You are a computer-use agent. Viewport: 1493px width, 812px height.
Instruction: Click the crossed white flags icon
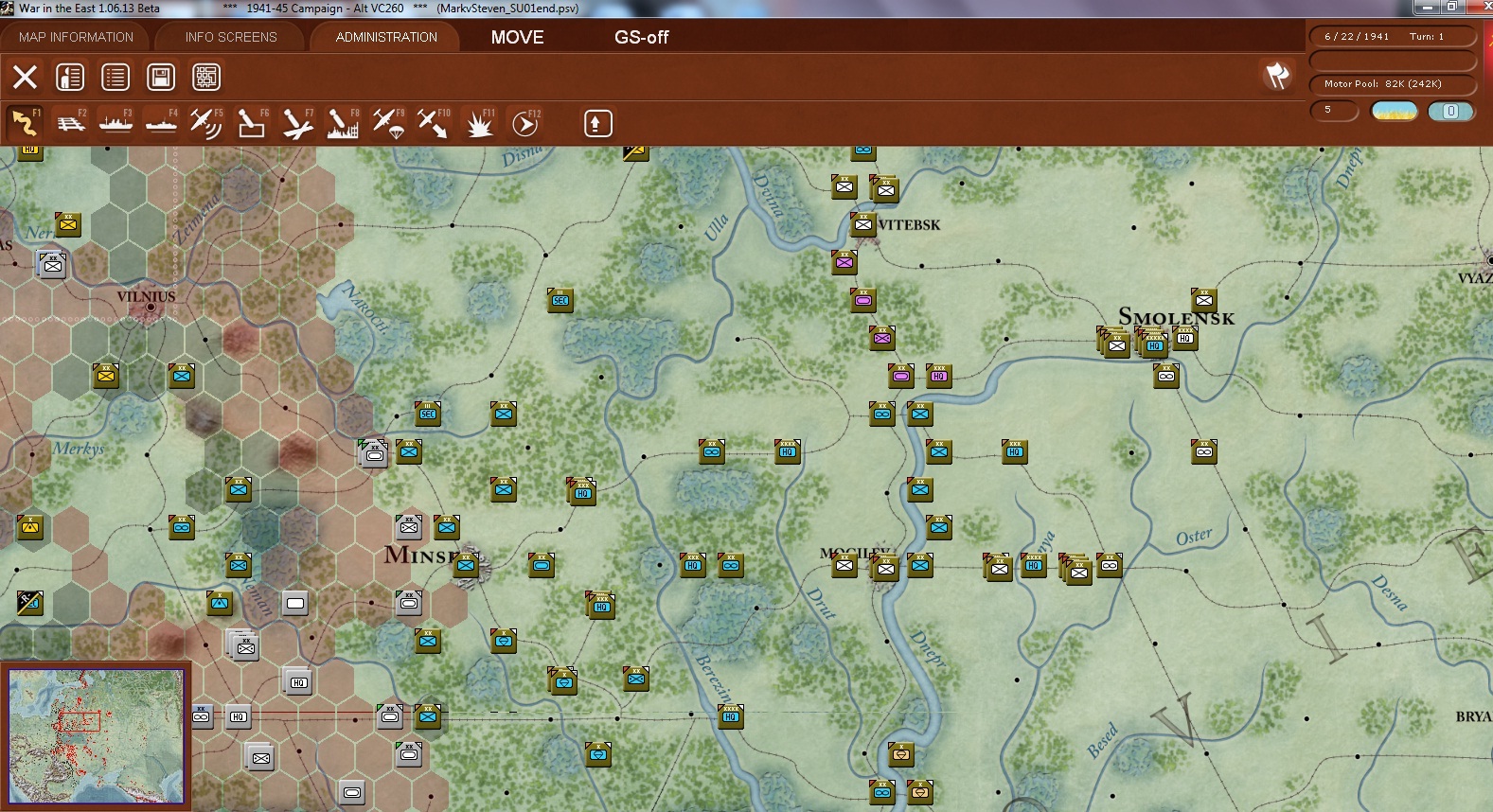pos(1277,76)
